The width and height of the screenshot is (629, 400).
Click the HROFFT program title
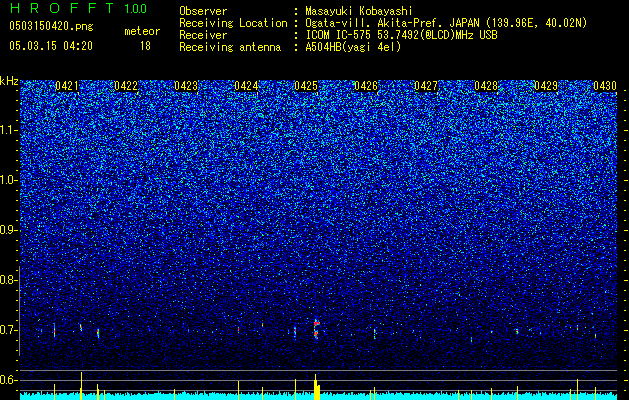pos(63,8)
